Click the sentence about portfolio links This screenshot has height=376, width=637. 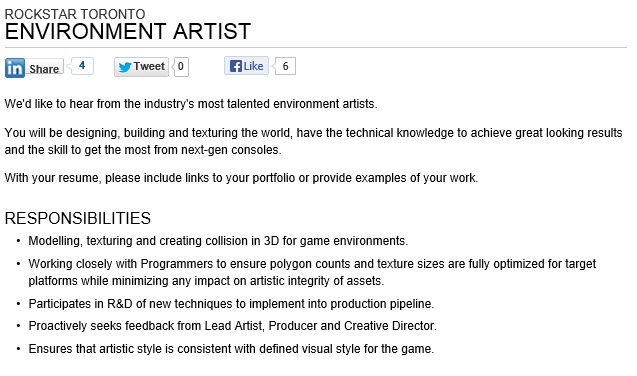[241, 178]
